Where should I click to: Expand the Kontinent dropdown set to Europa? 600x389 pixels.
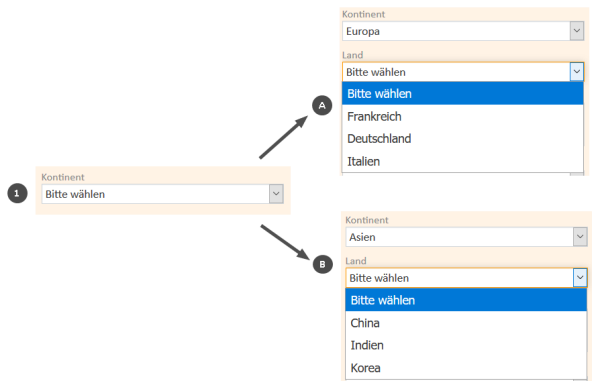coord(577,31)
